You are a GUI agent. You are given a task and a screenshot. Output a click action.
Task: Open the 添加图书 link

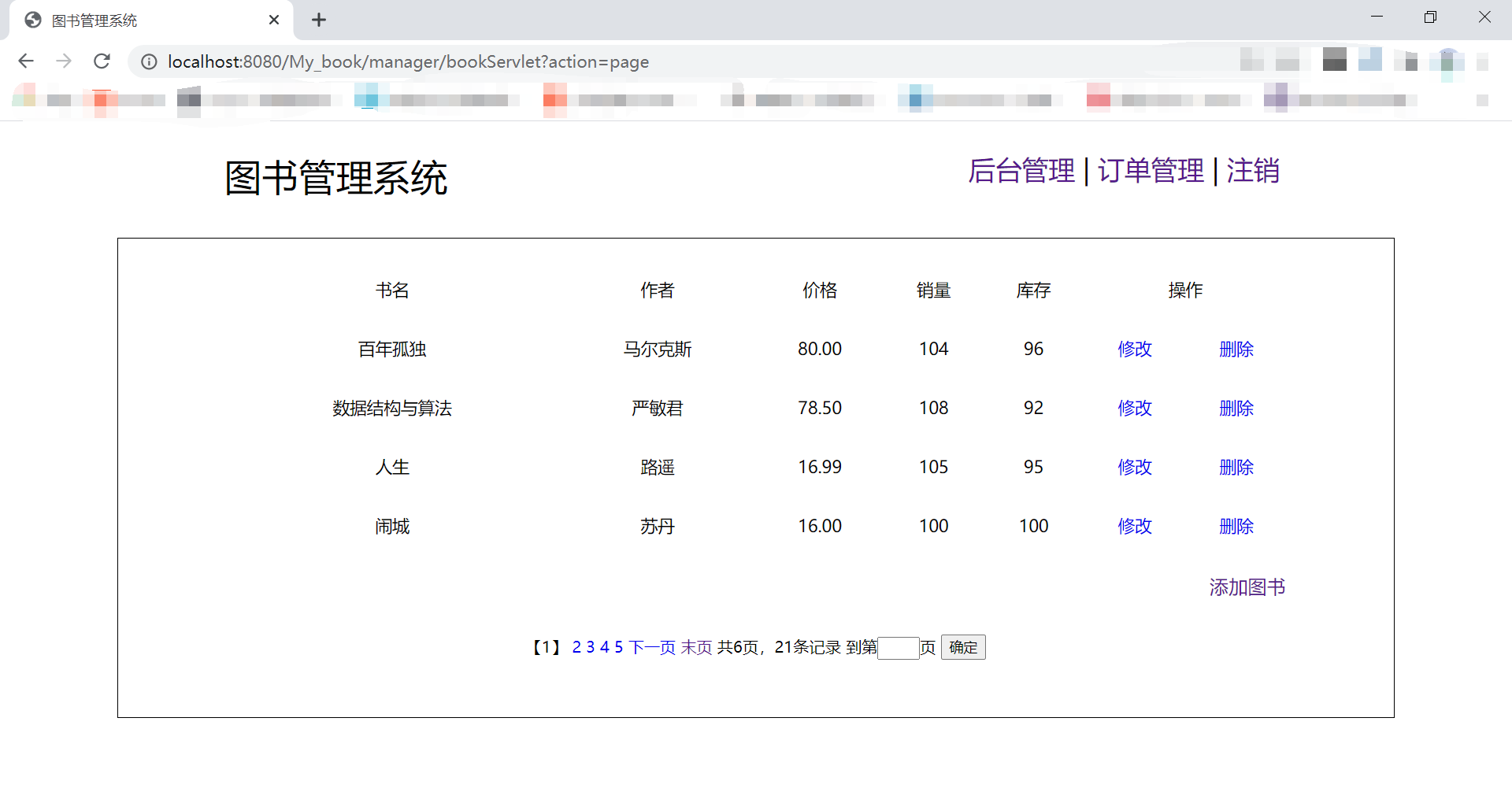coord(1247,587)
